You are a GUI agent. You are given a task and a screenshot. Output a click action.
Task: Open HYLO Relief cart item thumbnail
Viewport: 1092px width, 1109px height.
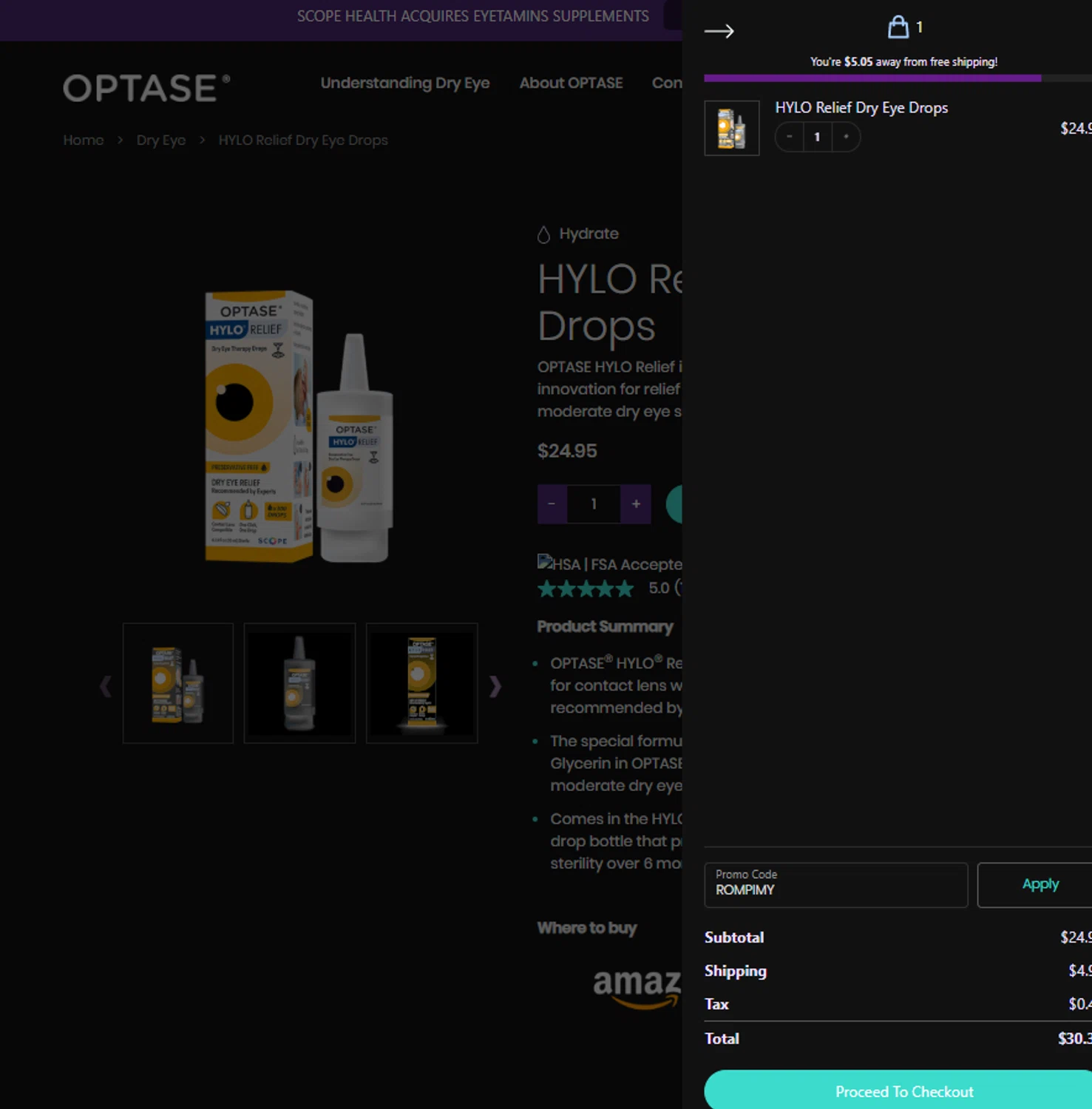[x=732, y=128]
